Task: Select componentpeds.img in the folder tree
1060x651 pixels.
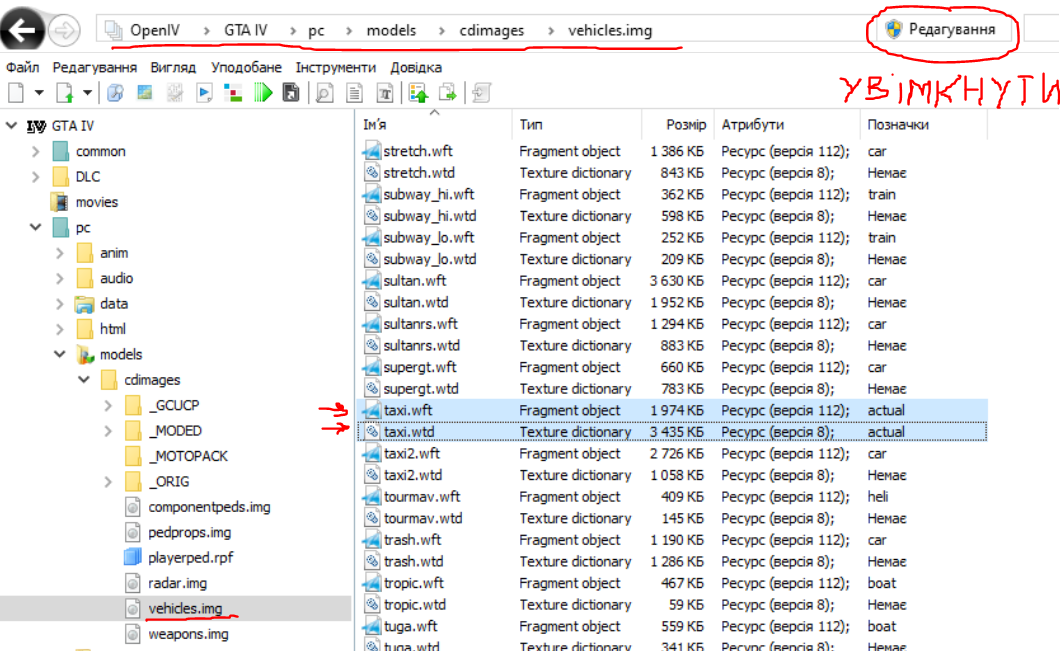Action: click(x=210, y=507)
